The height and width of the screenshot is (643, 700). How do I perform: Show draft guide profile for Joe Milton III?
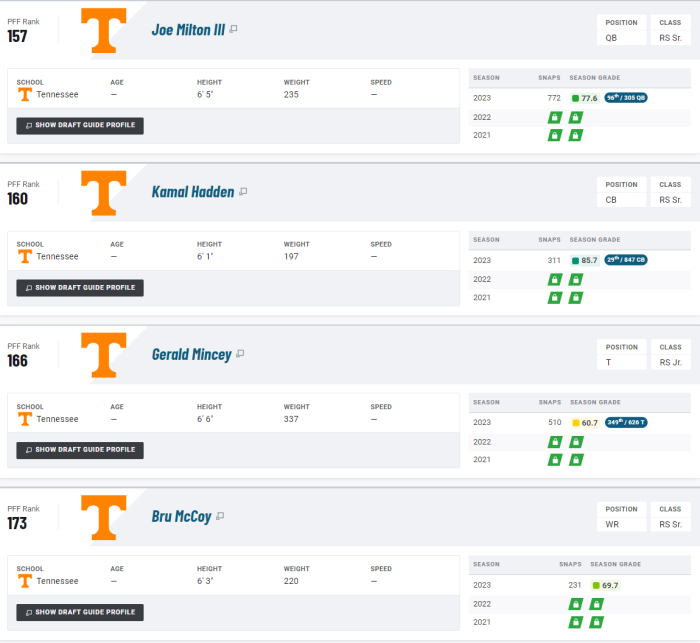(80, 126)
